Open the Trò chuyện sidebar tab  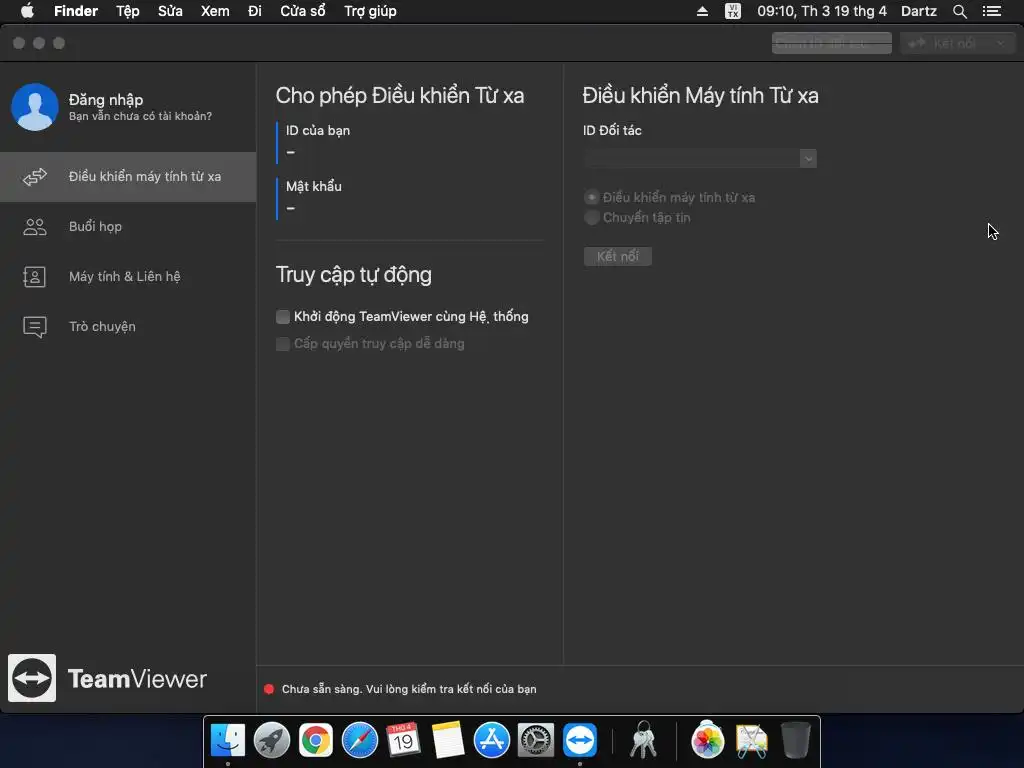tap(128, 327)
